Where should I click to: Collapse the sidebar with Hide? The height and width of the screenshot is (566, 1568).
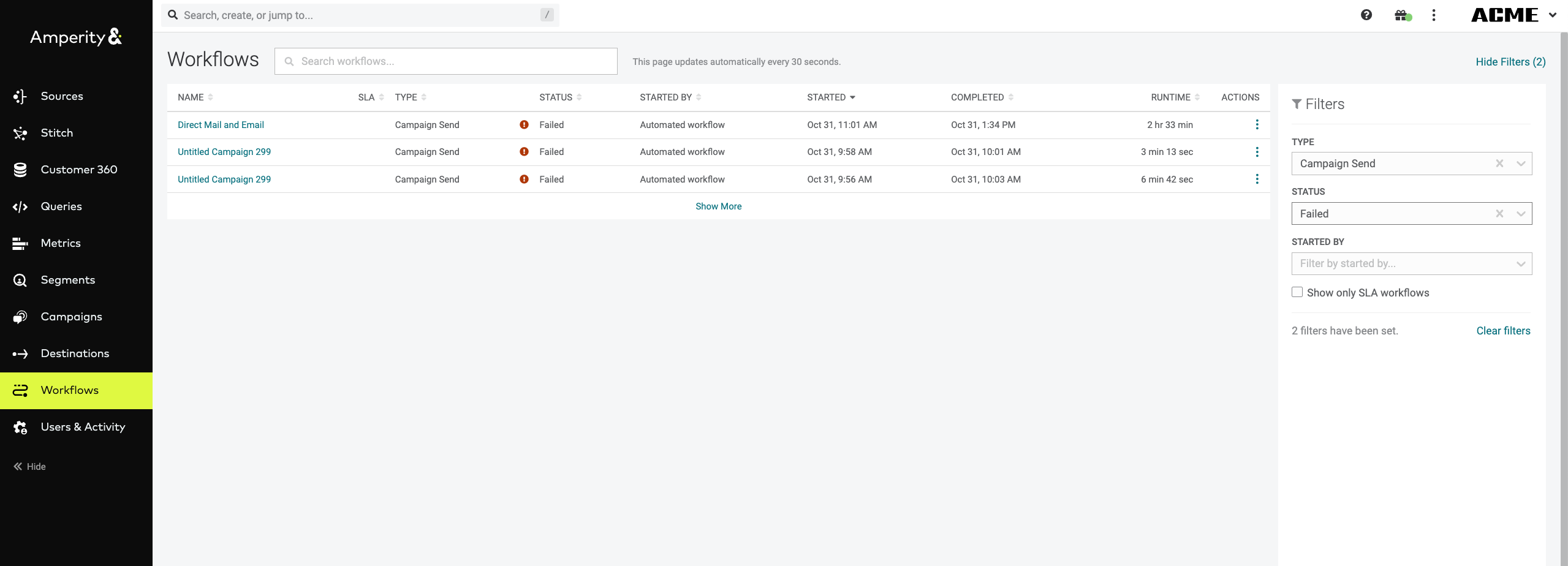coord(29,466)
